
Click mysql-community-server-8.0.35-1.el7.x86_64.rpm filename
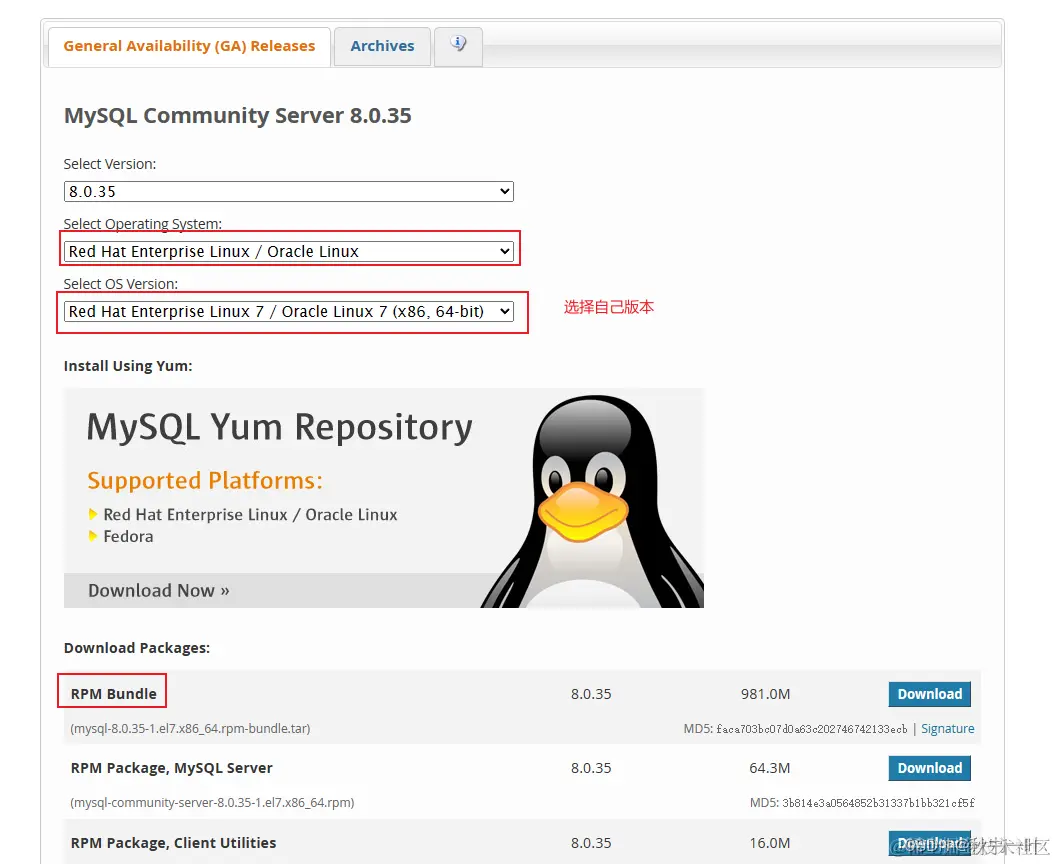point(212,803)
